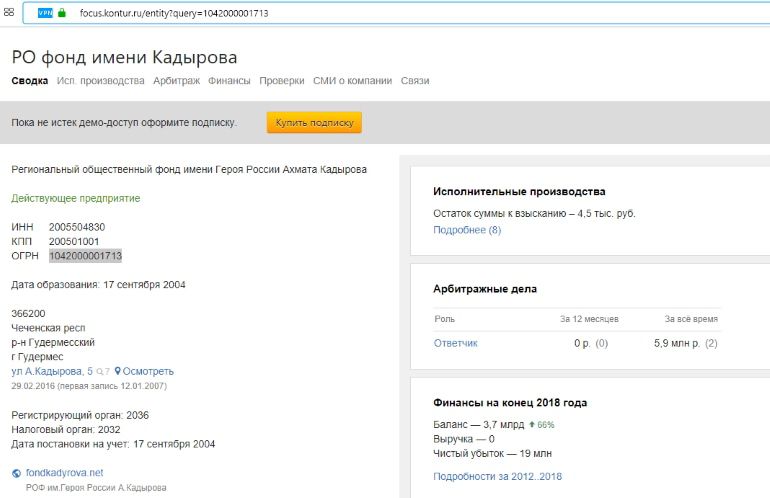770x498 pixels.
Task: Go to the Финансы tab
Action: pyautogui.click(x=229, y=81)
